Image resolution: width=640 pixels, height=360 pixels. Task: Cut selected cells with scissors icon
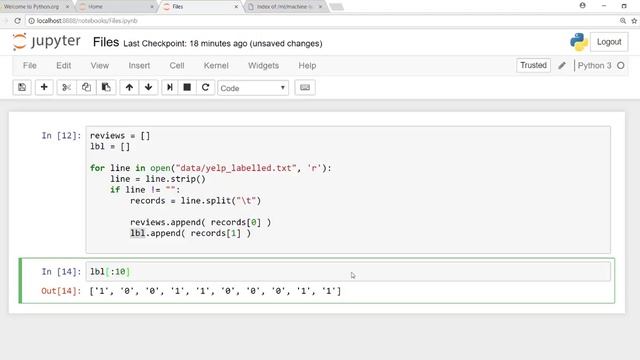click(67, 87)
